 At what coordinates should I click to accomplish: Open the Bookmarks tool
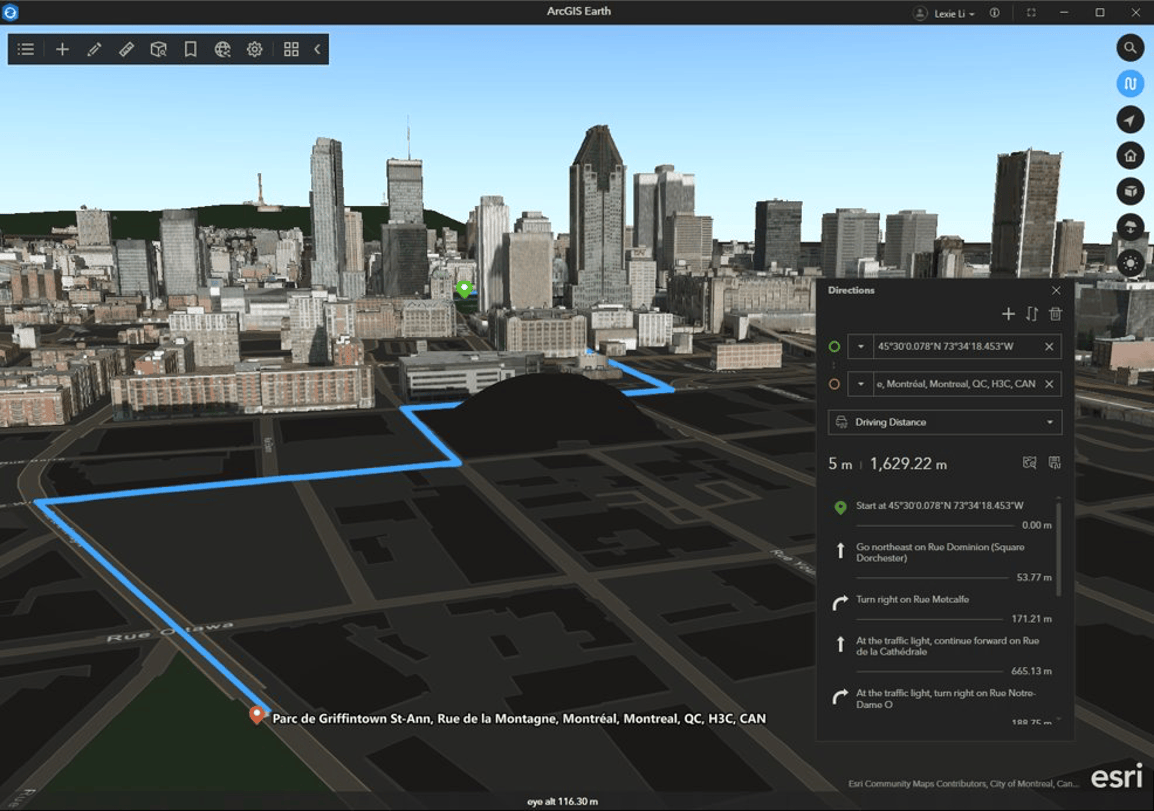pos(190,49)
